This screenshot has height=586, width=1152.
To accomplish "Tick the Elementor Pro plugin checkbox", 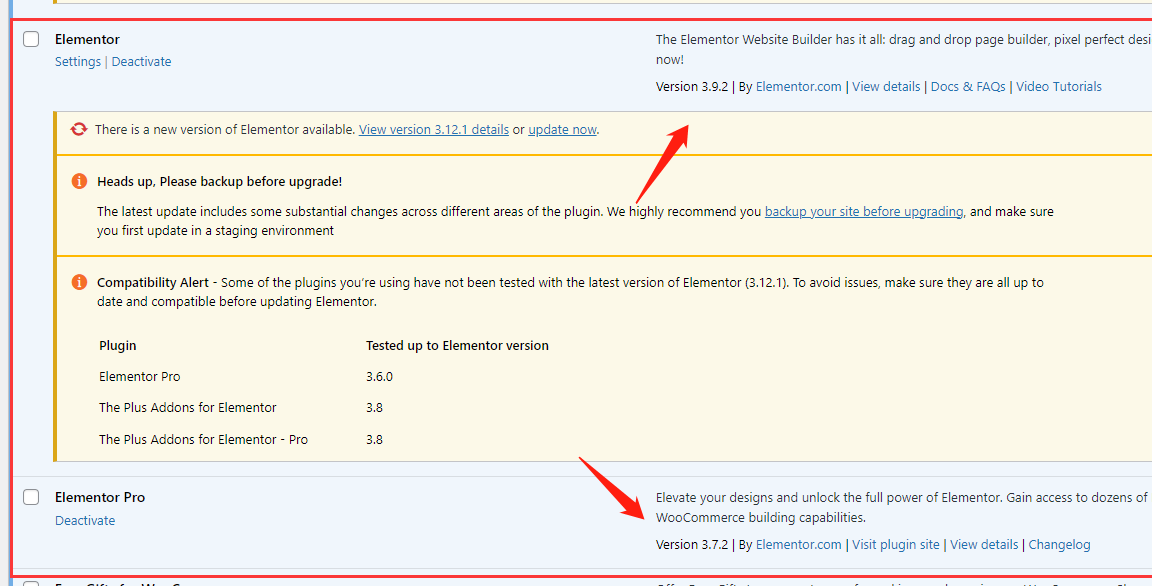I will 31,497.
